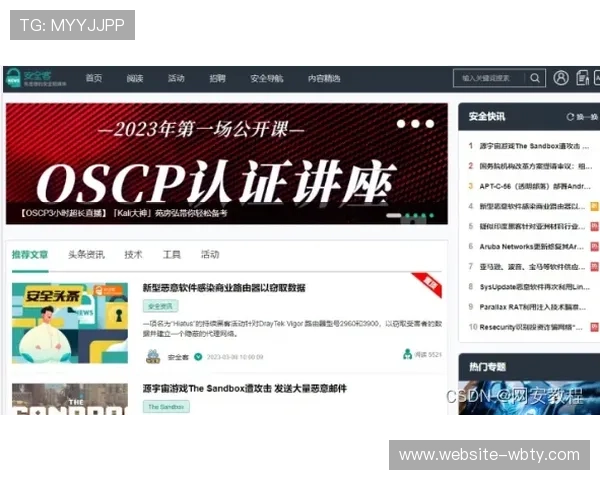600x480 pixels.
Task: Click the 换一换 refresh icon
Action: tap(570, 117)
